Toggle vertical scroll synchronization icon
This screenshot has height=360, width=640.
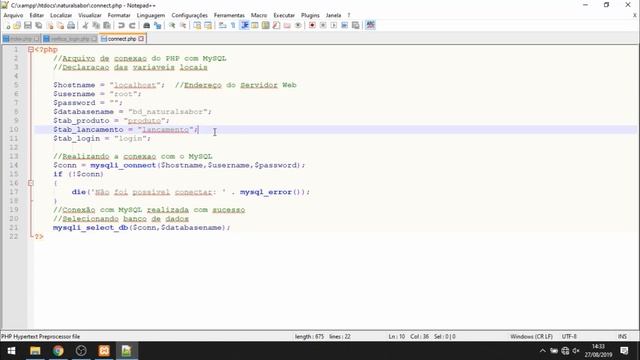[197, 25]
